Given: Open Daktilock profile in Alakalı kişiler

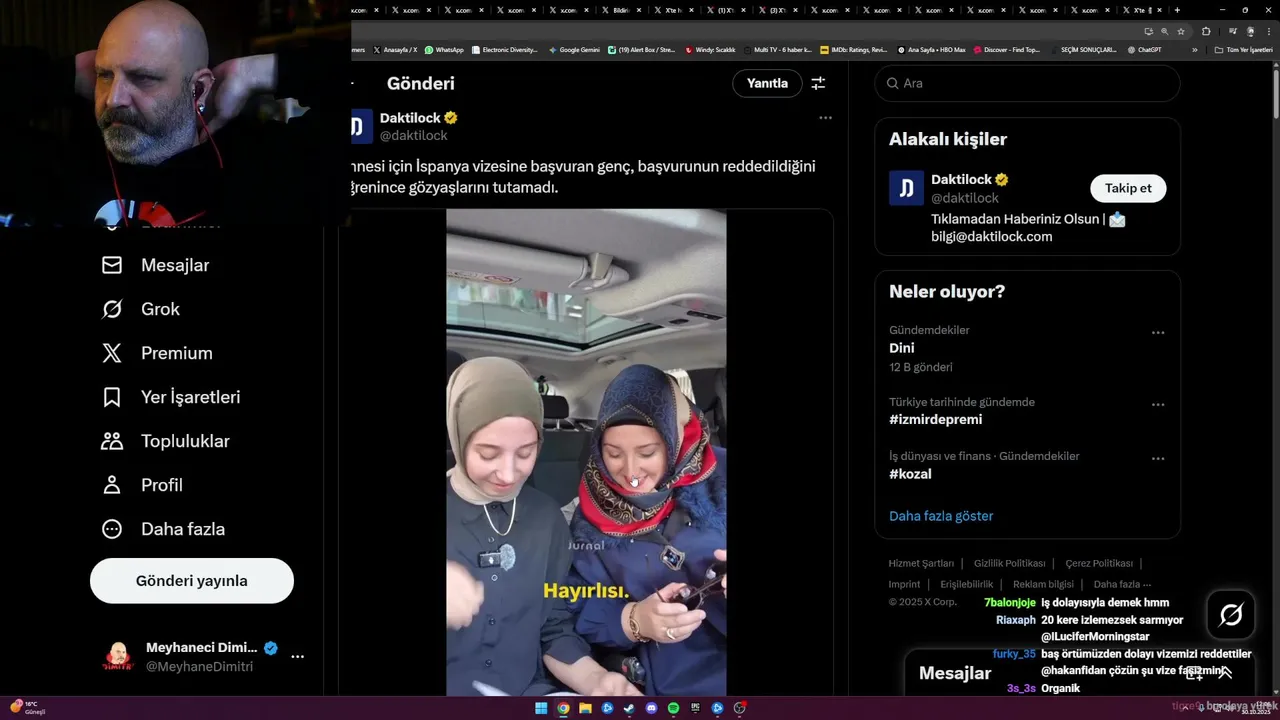Looking at the screenshot, I should coord(961,180).
